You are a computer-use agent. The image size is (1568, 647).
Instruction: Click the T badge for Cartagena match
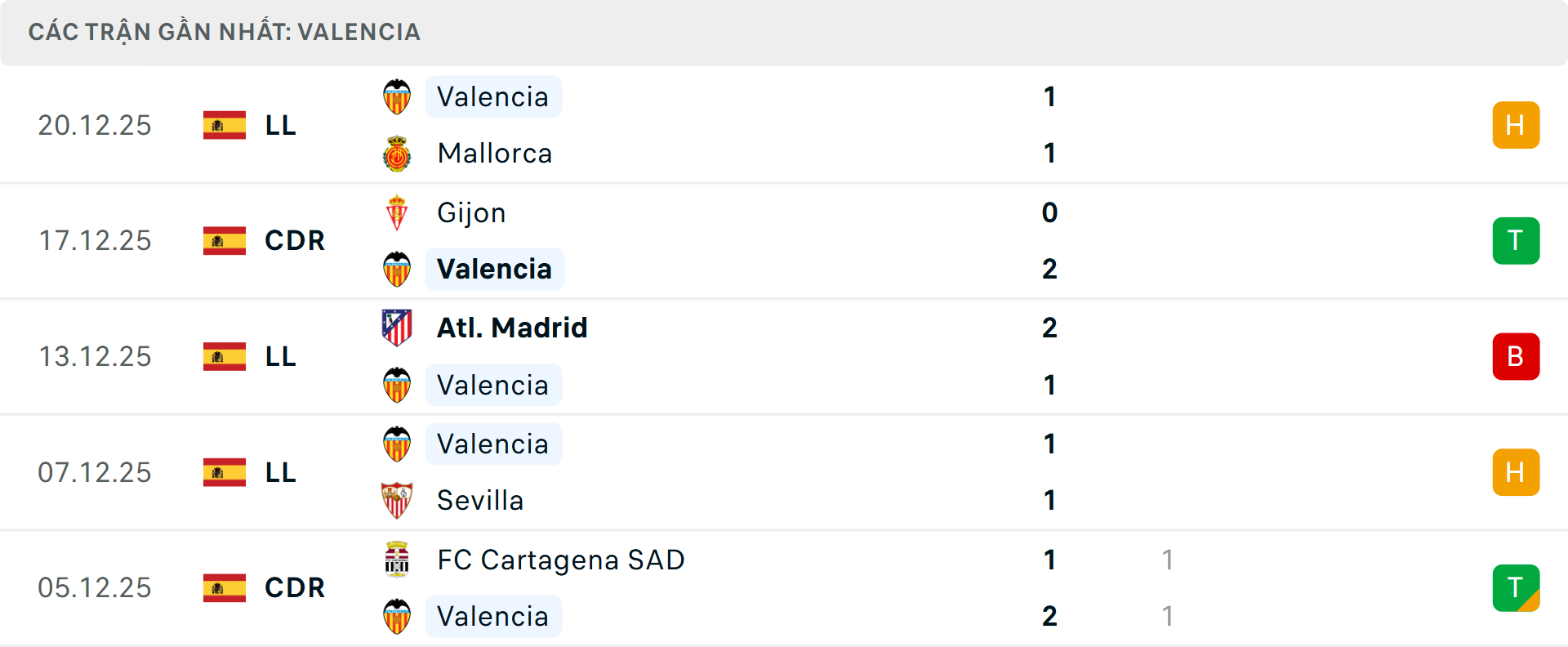[x=1516, y=587]
